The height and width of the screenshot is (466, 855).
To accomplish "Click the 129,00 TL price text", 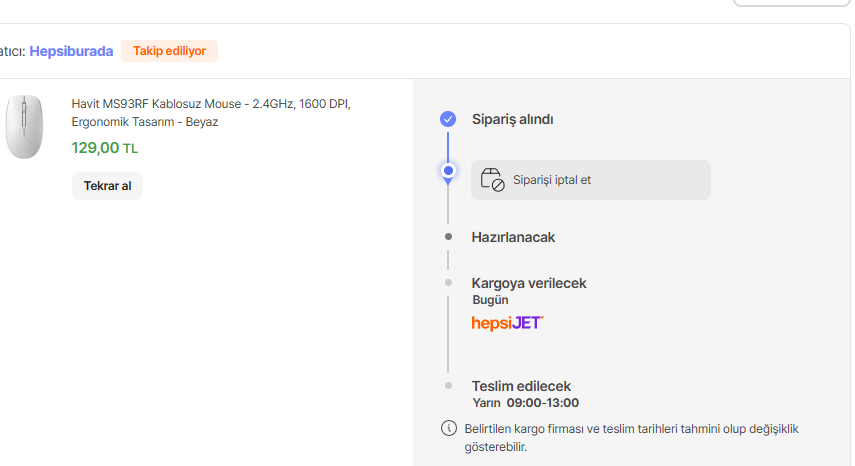I will [x=105, y=148].
